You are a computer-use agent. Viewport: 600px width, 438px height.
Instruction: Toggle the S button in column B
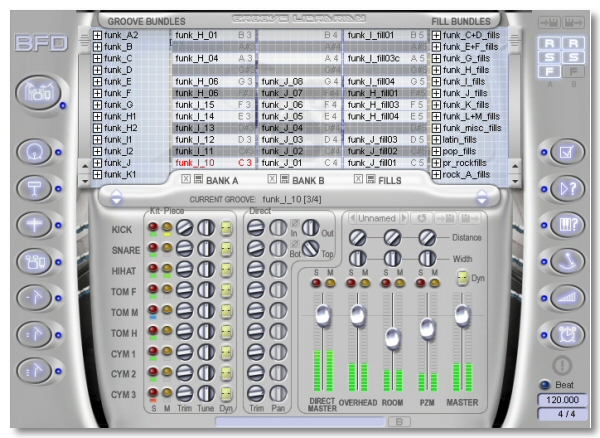[x=573, y=57]
